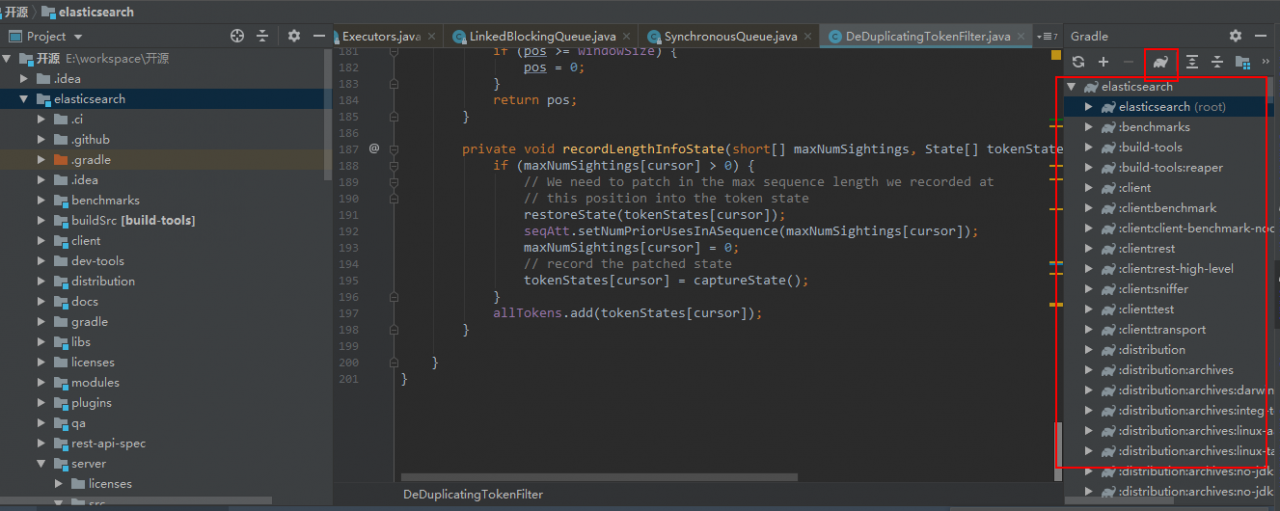Click folder icon of buildSrc module
Screen dimensions: 1280x511
60,220
